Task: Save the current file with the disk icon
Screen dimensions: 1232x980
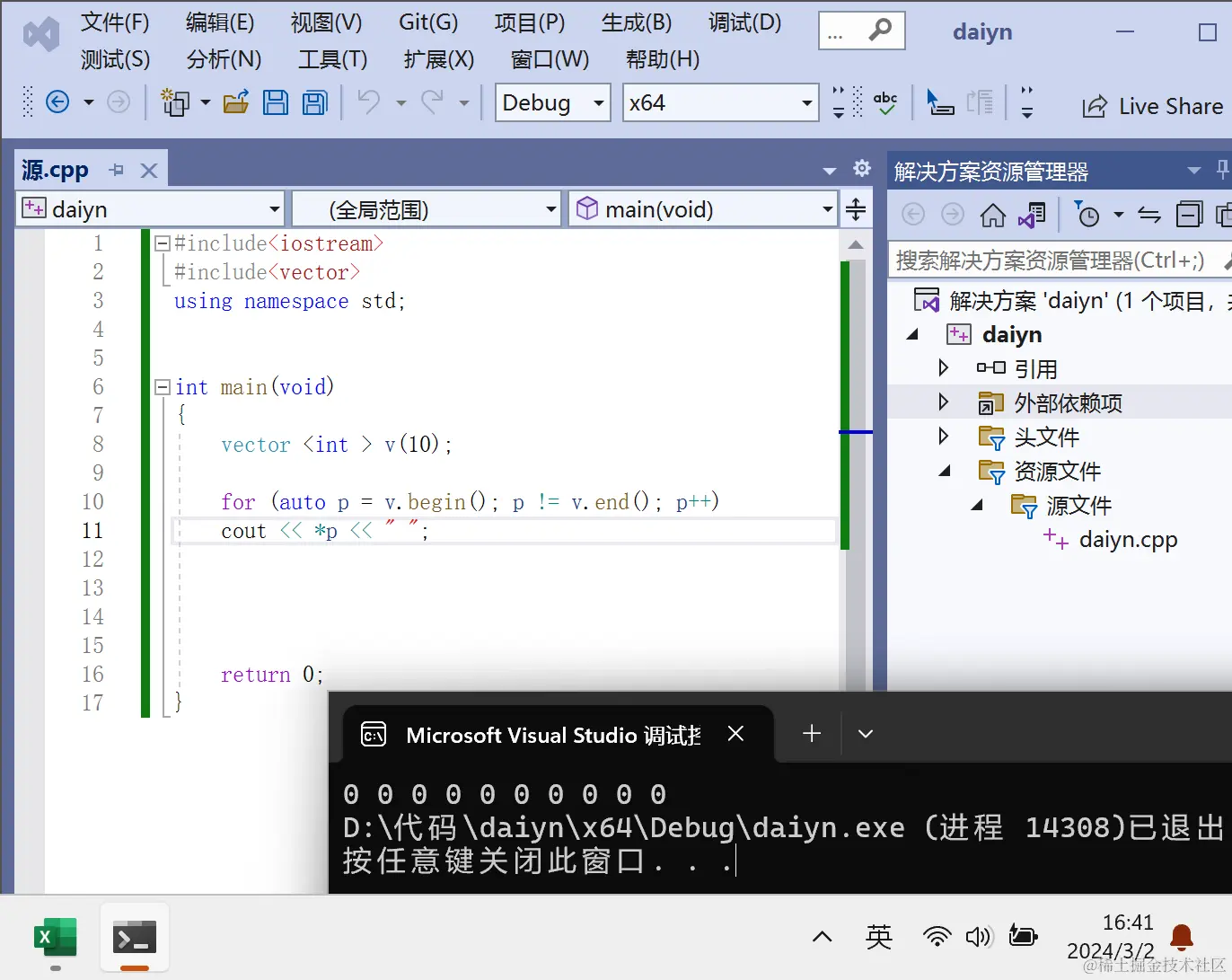Action: click(276, 102)
